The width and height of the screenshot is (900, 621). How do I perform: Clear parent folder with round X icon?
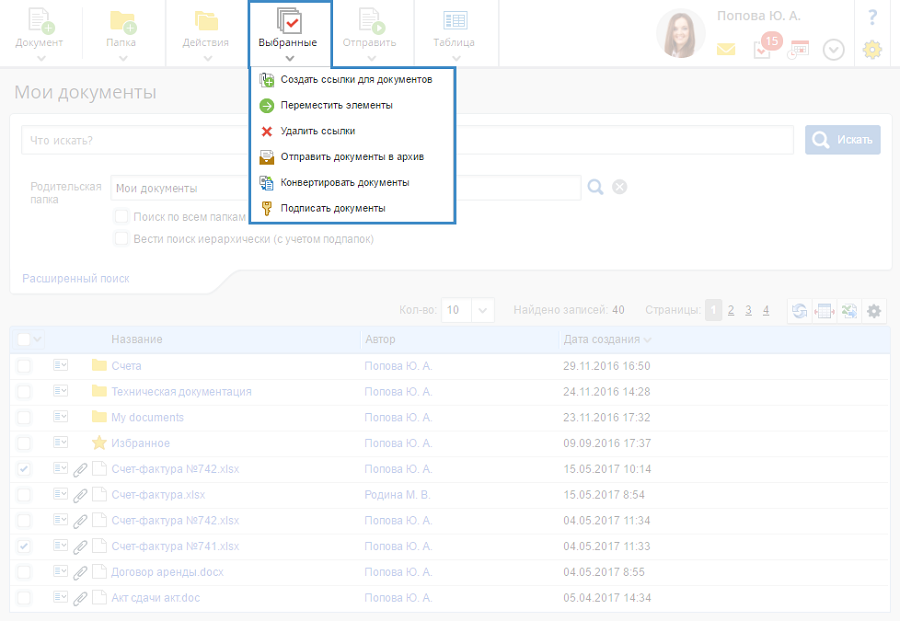coord(620,187)
